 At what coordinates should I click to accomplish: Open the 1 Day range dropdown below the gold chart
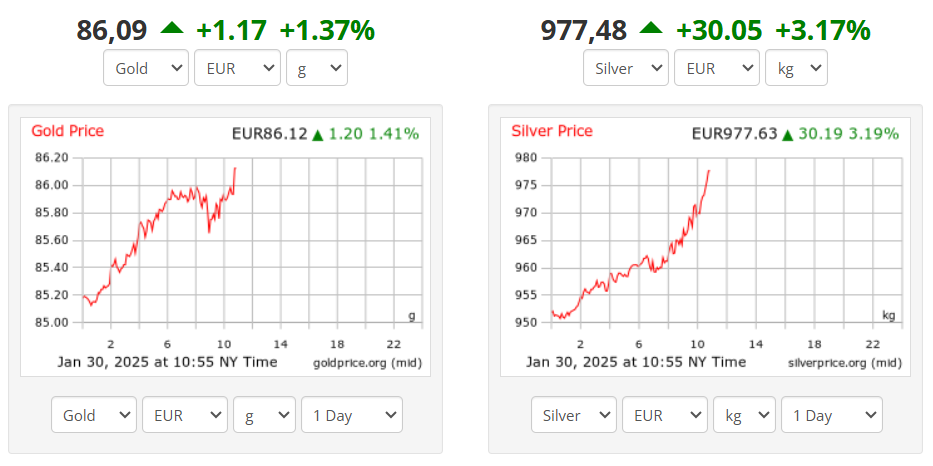(351, 415)
